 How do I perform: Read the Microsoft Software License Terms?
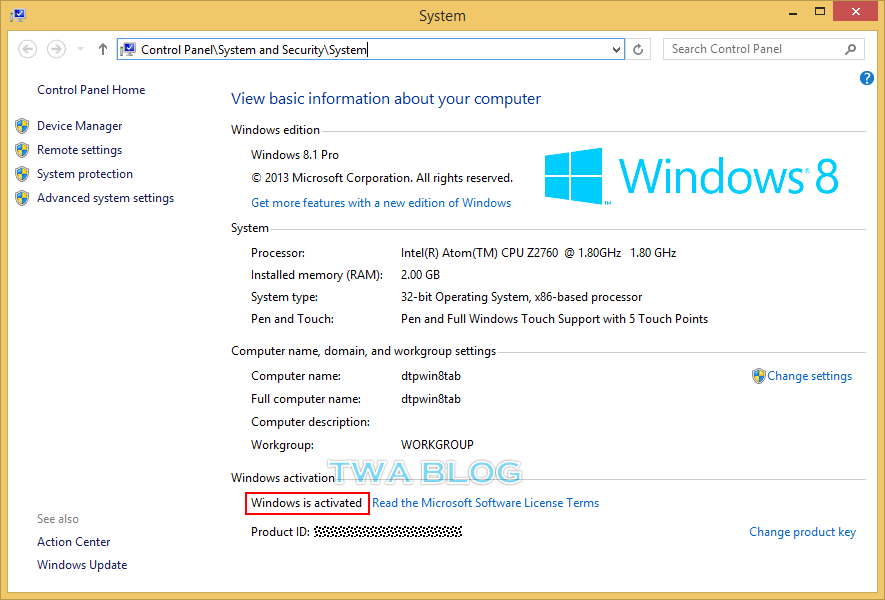486,503
